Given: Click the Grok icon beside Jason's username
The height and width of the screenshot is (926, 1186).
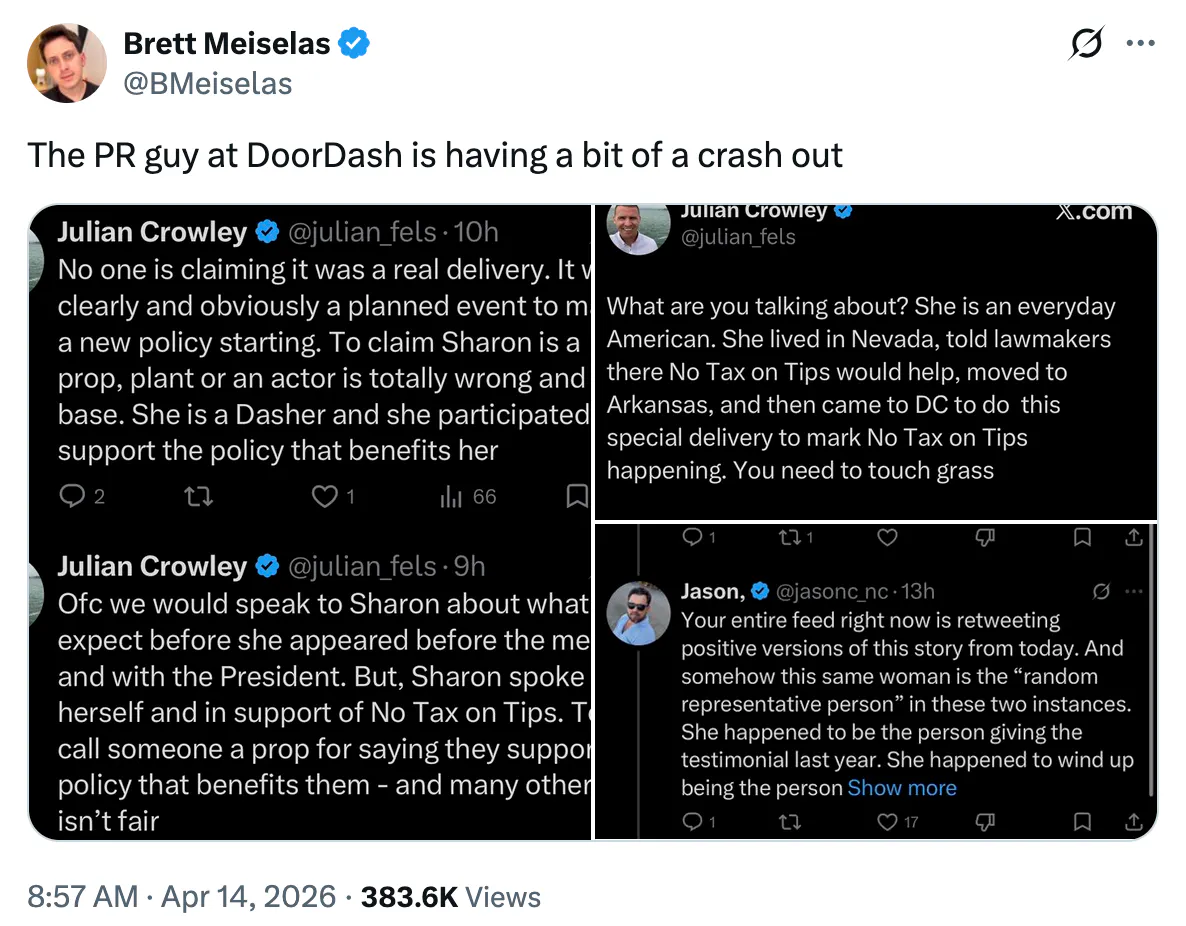Looking at the screenshot, I should 1101,592.
